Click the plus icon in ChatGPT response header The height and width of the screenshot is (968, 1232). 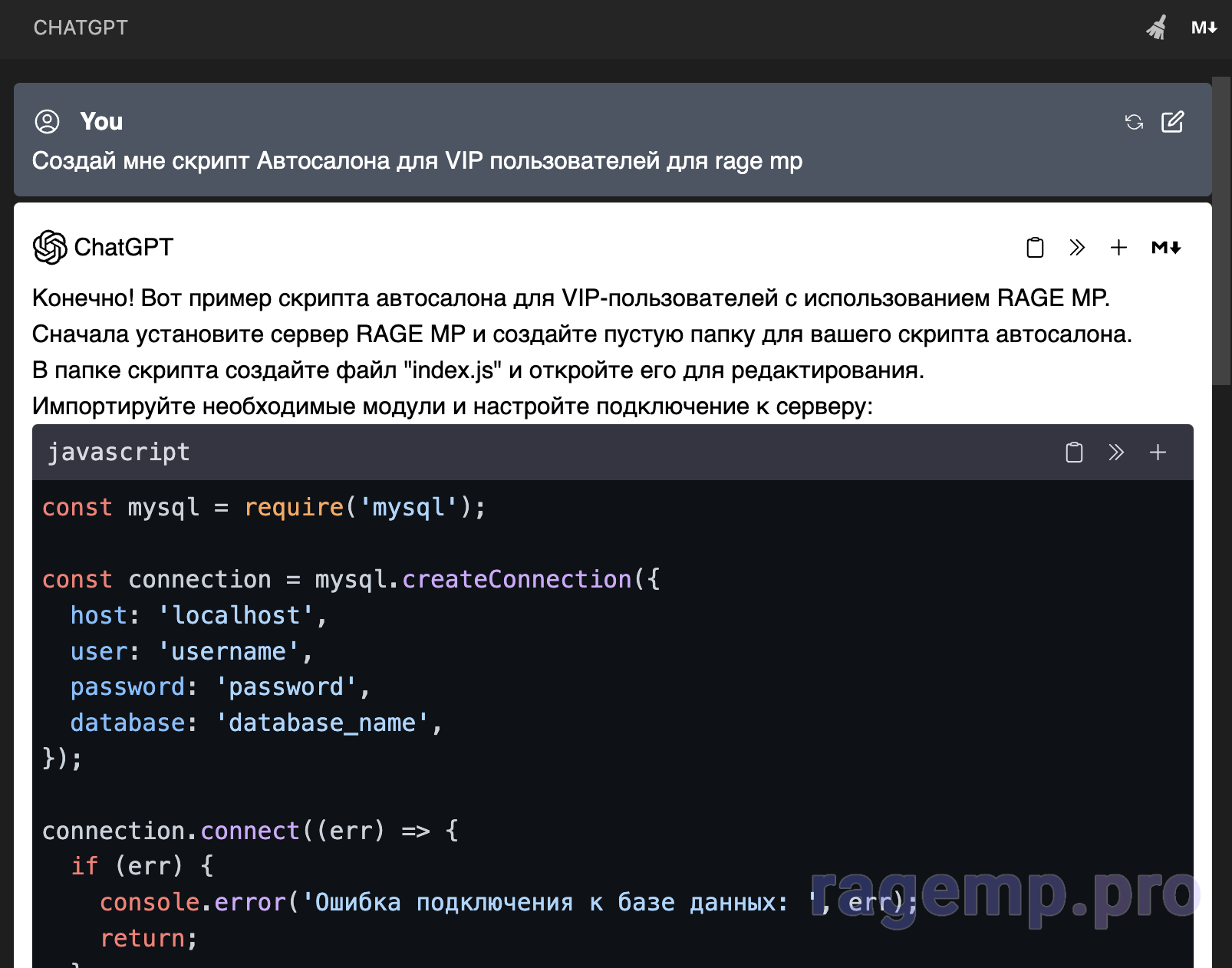pos(1118,247)
